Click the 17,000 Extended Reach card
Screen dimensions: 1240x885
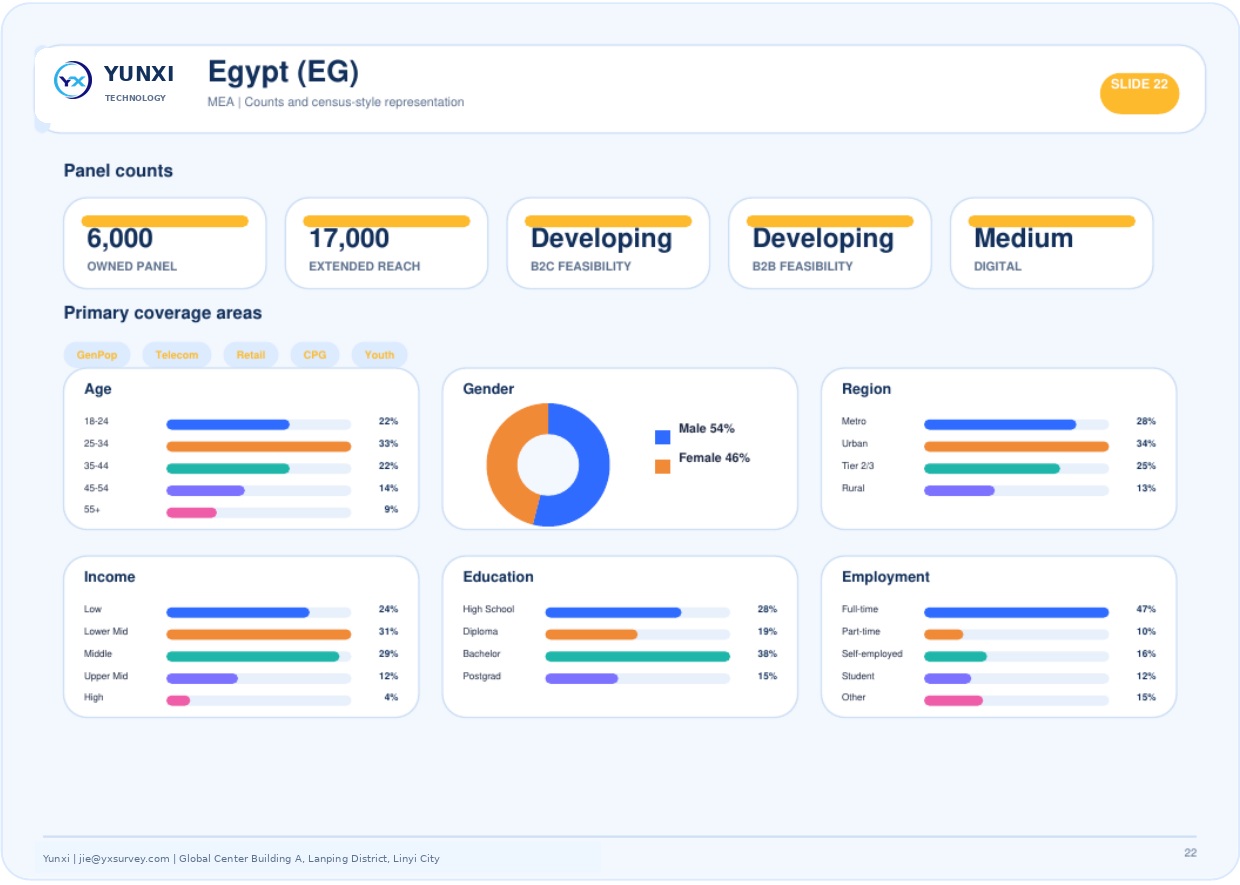coord(387,243)
